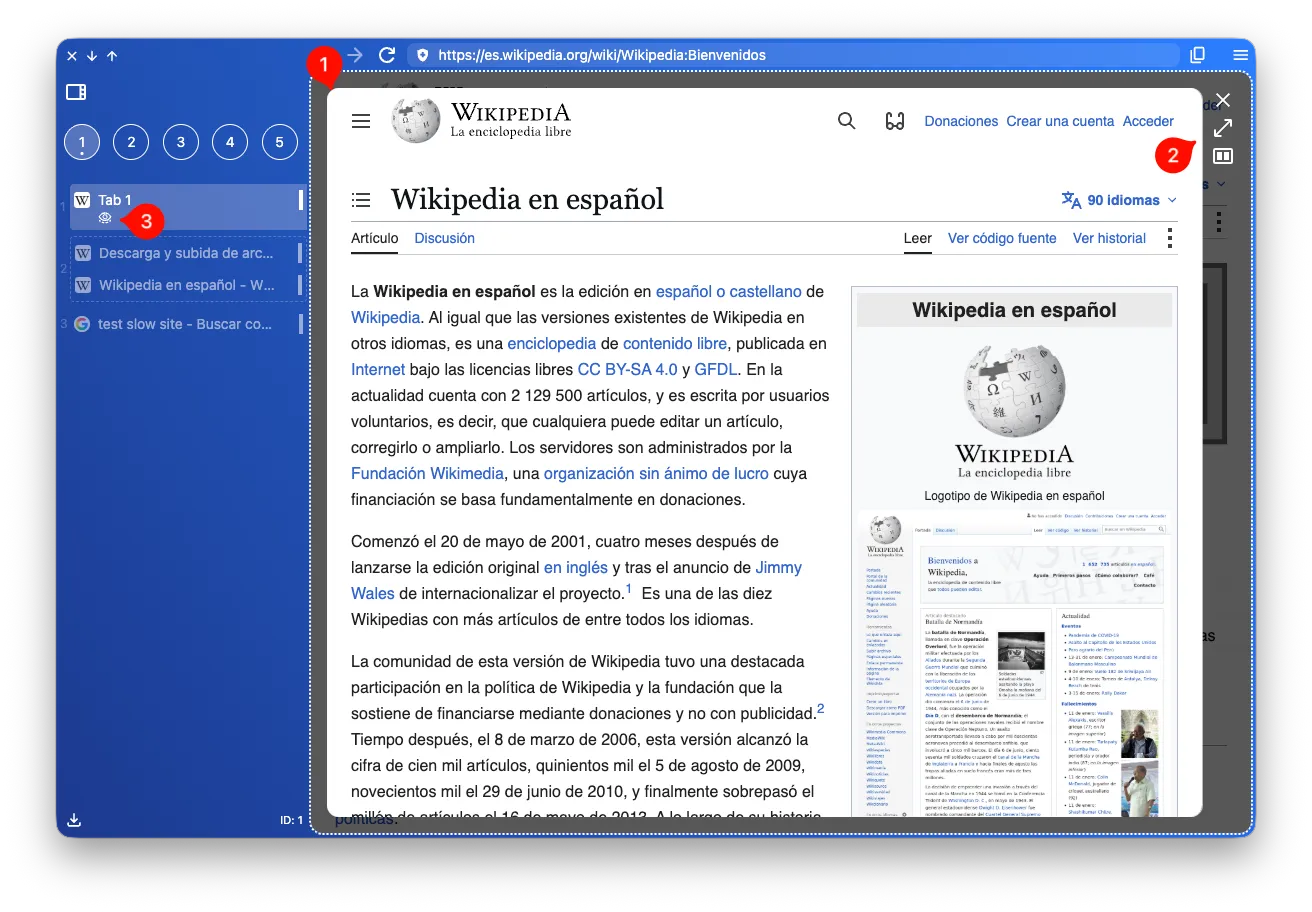Close the Glance preview overlay
This screenshot has height=912, width=1312.
pyautogui.click(x=1223, y=100)
